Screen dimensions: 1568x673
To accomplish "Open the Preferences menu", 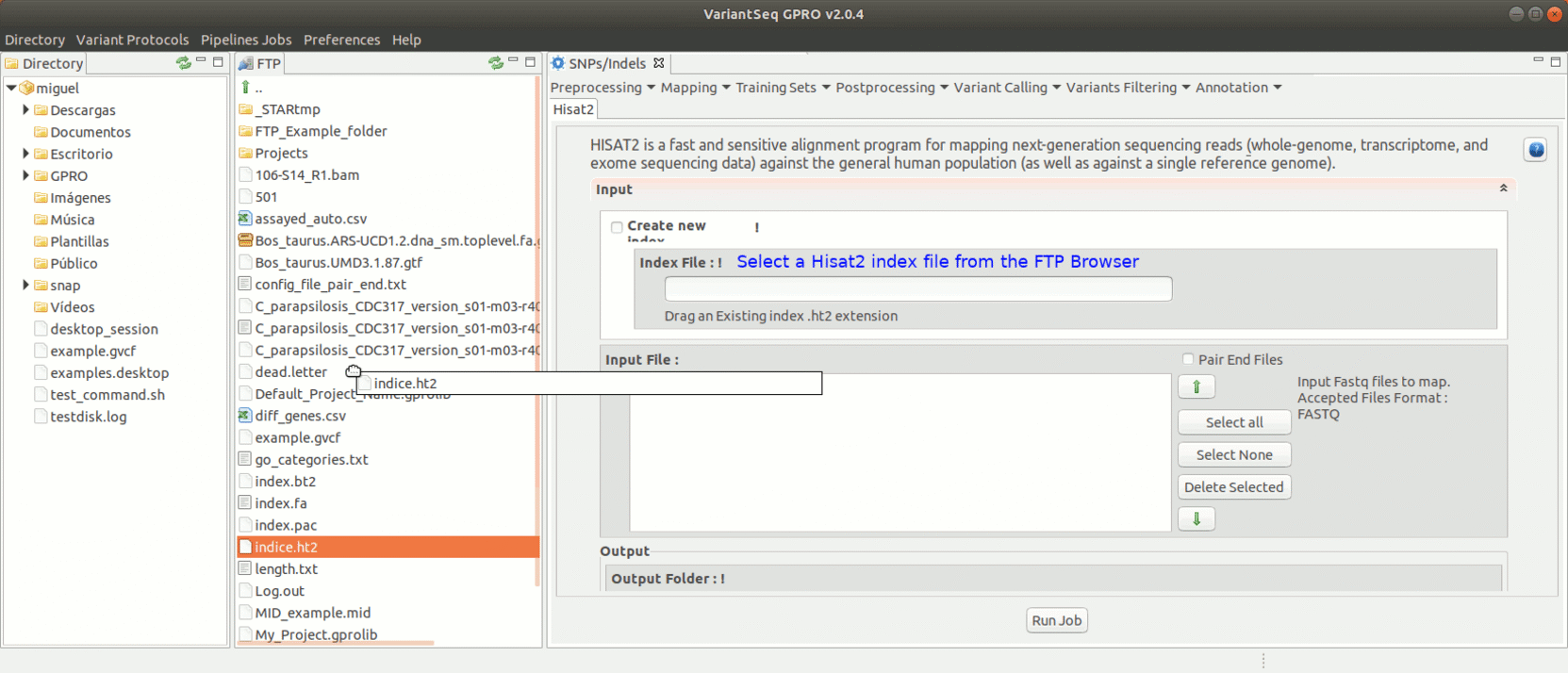I will 341,40.
